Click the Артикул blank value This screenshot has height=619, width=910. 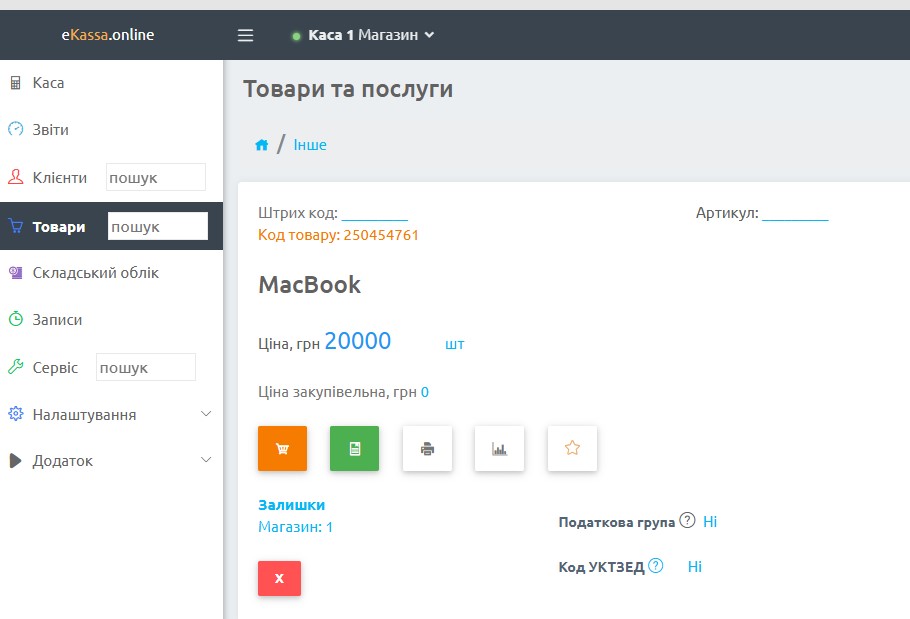[x=795, y=213]
